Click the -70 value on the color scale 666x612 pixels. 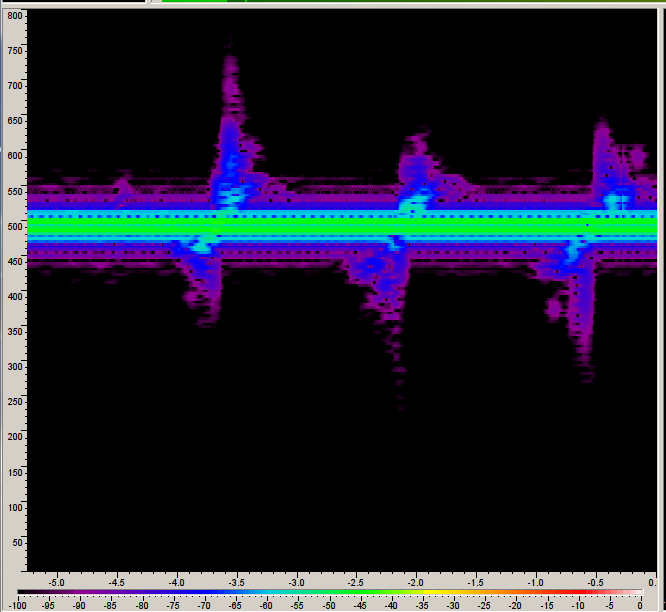click(204, 606)
